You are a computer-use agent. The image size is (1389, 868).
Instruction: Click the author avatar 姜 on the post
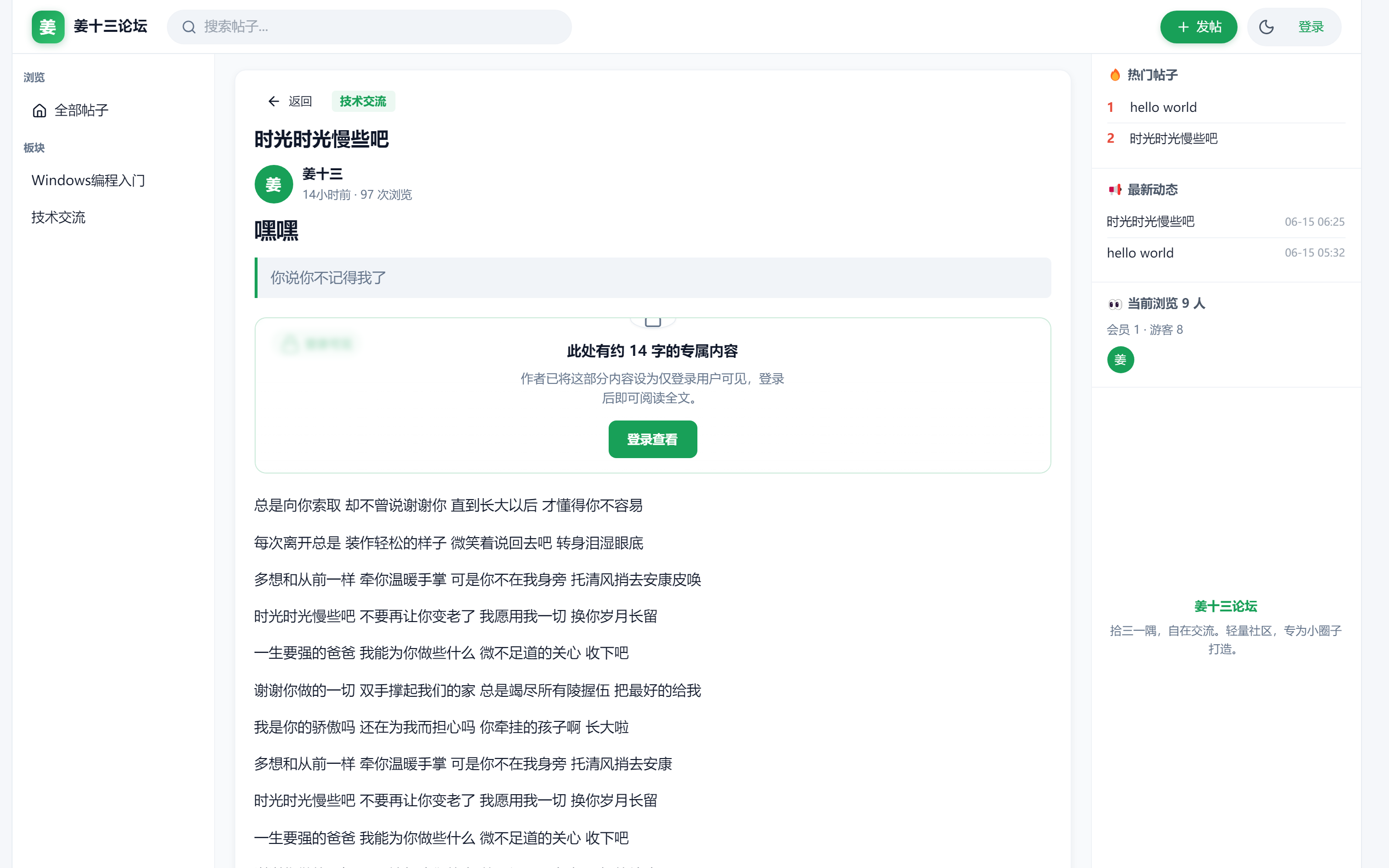coord(274,184)
